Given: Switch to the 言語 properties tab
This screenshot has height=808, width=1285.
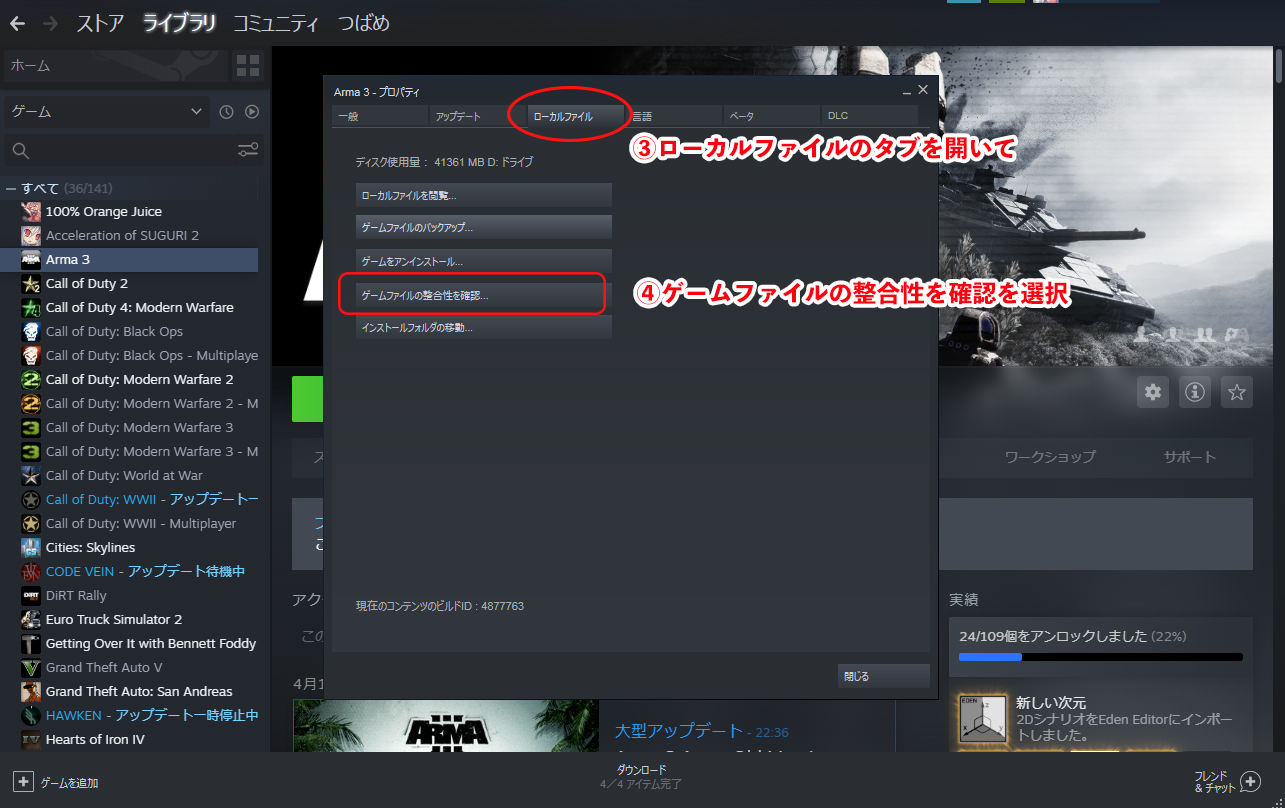Looking at the screenshot, I should (674, 116).
